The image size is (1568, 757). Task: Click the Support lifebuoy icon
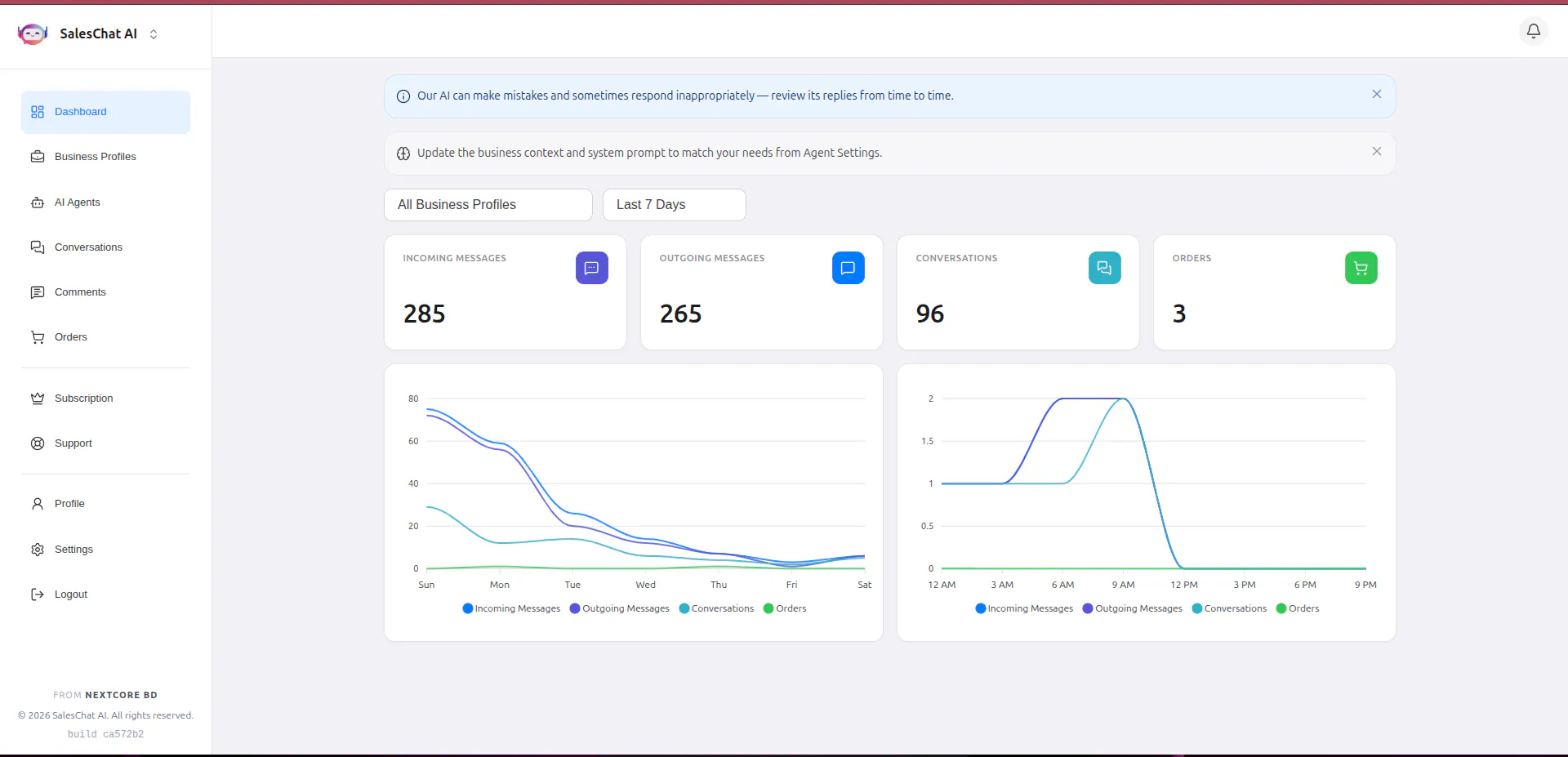coord(38,443)
